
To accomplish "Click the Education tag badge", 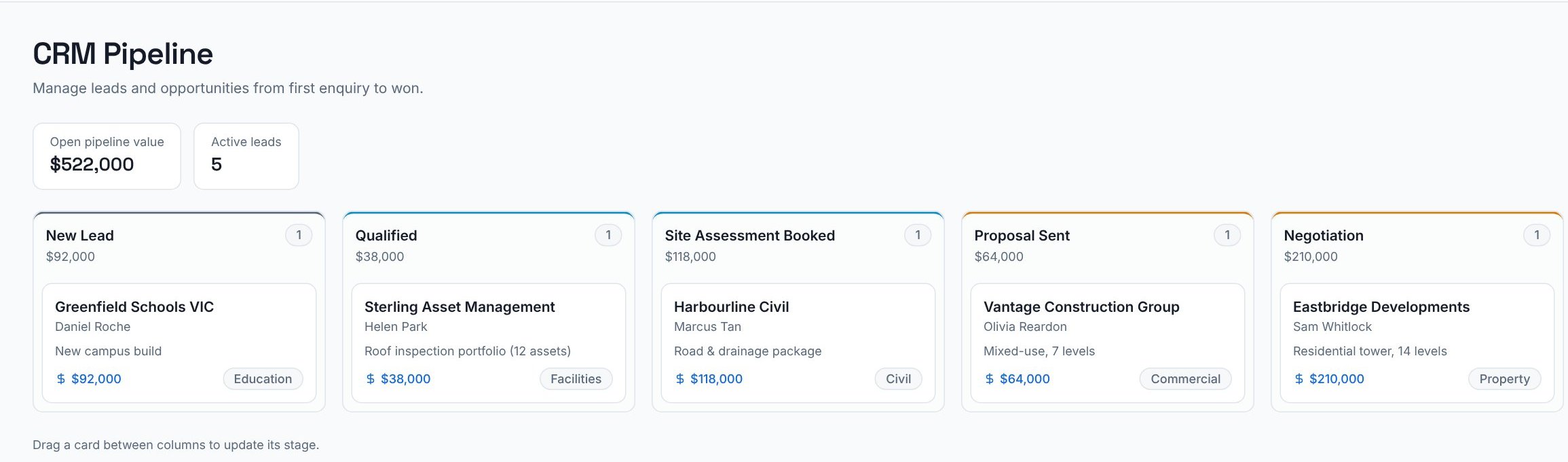I will (x=263, y=379).
